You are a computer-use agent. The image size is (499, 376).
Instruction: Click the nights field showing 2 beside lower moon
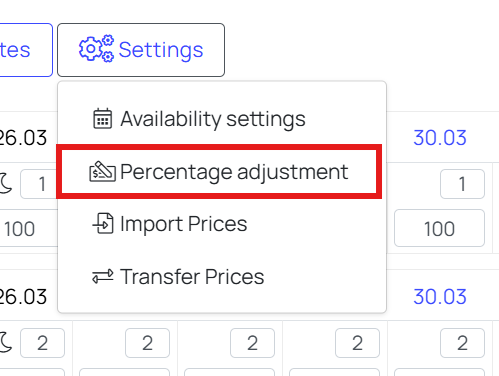[42, 343]
